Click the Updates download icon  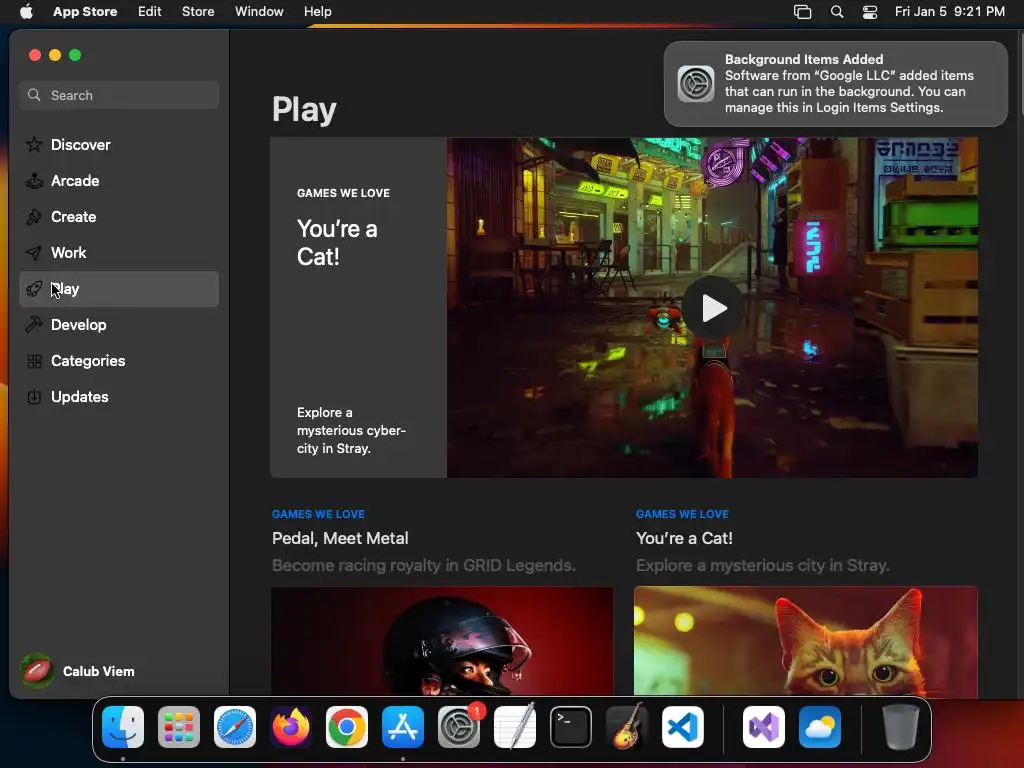pyautogui.click(x=34, y=396)
